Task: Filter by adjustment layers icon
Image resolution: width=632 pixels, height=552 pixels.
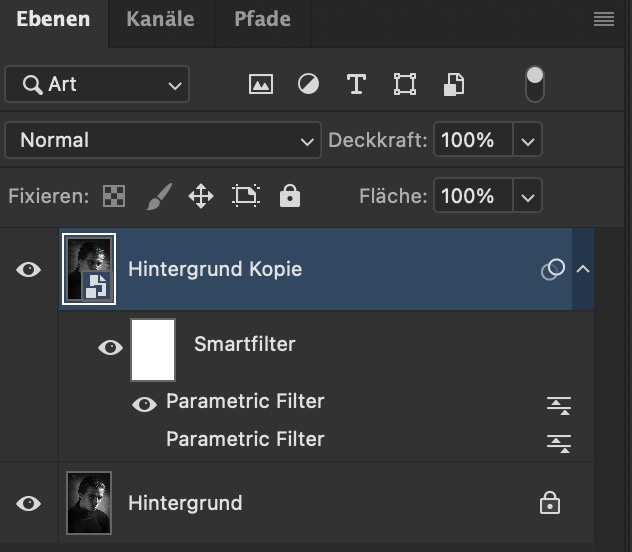Action: (308, 85)
